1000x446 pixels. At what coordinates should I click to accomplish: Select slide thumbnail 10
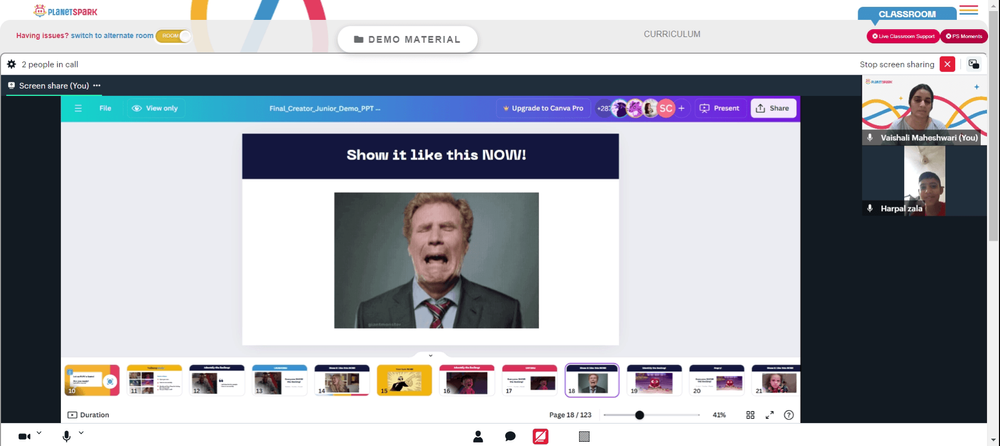coord(92,380)
